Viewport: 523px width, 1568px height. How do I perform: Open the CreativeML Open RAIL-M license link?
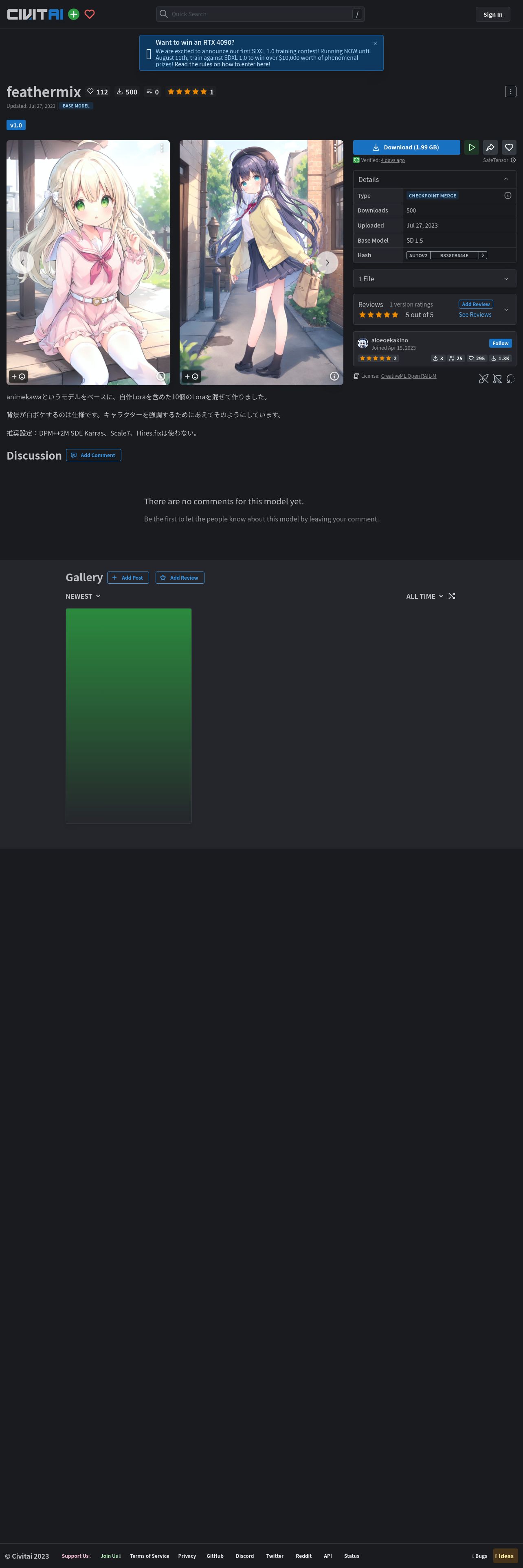click(409, 376)
